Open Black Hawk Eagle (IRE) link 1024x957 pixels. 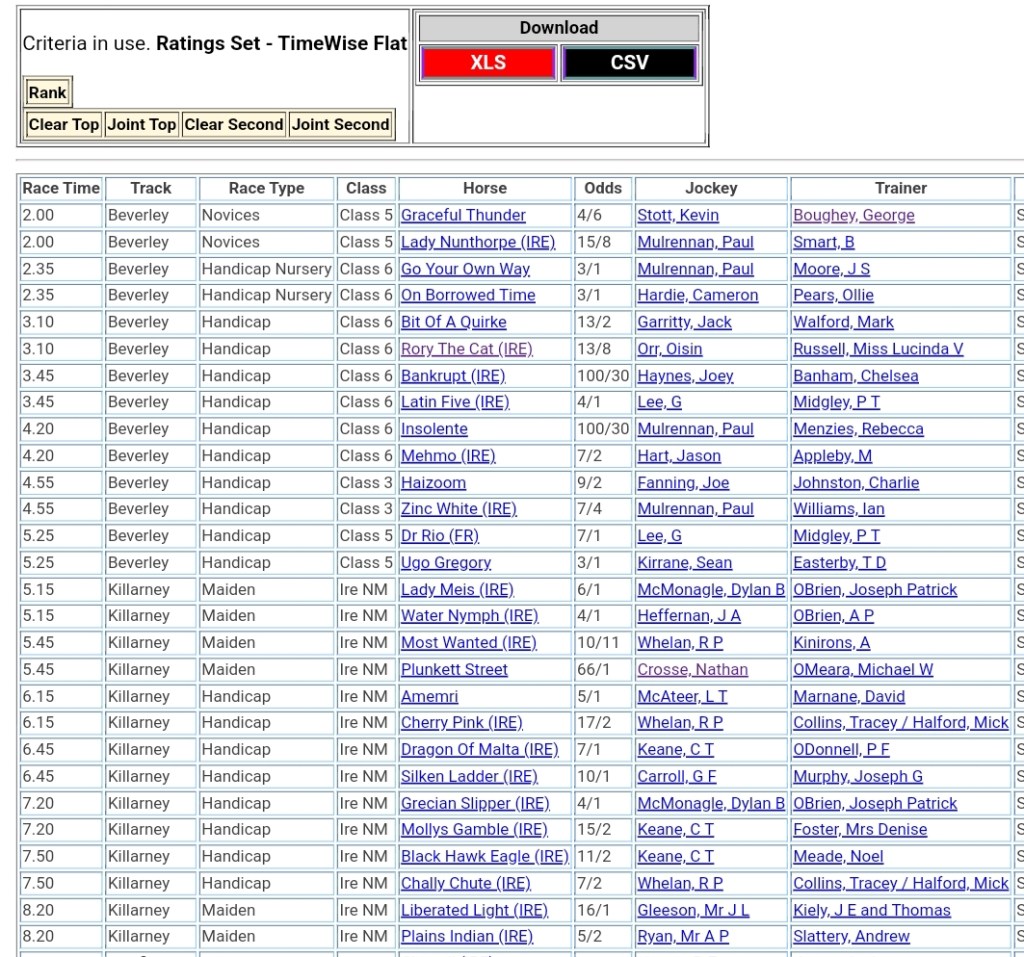click(484, 857)
